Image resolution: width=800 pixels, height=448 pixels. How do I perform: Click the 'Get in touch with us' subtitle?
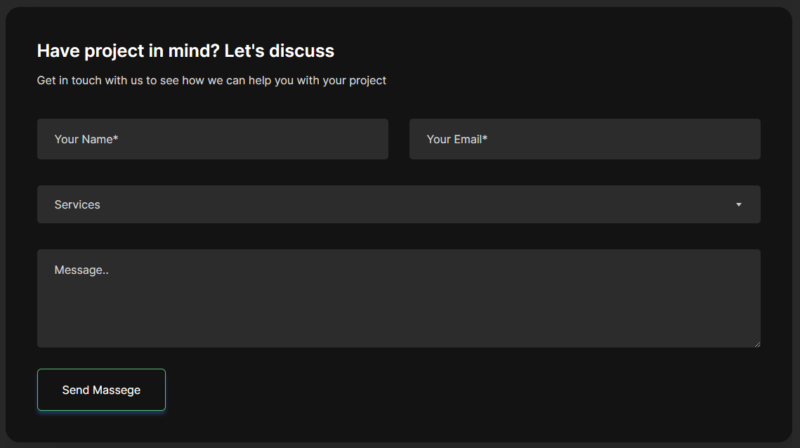[x=211, y=80]
